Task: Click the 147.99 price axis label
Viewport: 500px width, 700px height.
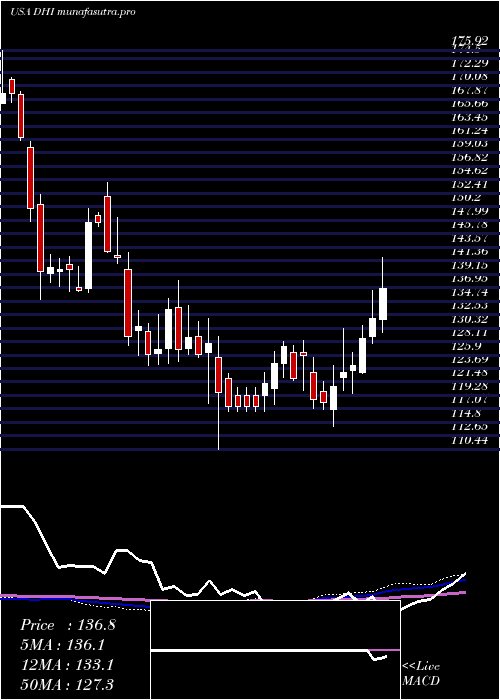Action: (469, 211)
